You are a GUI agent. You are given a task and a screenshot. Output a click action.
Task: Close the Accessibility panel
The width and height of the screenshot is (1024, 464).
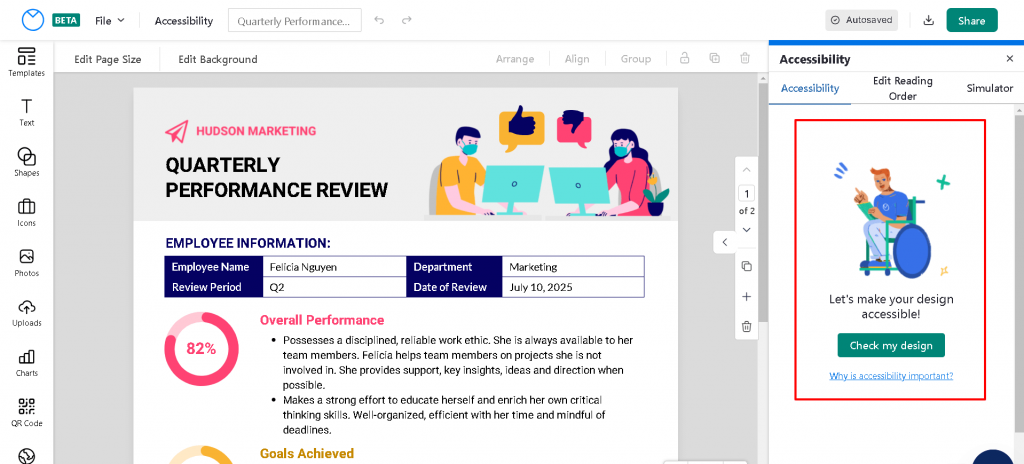1010,59
